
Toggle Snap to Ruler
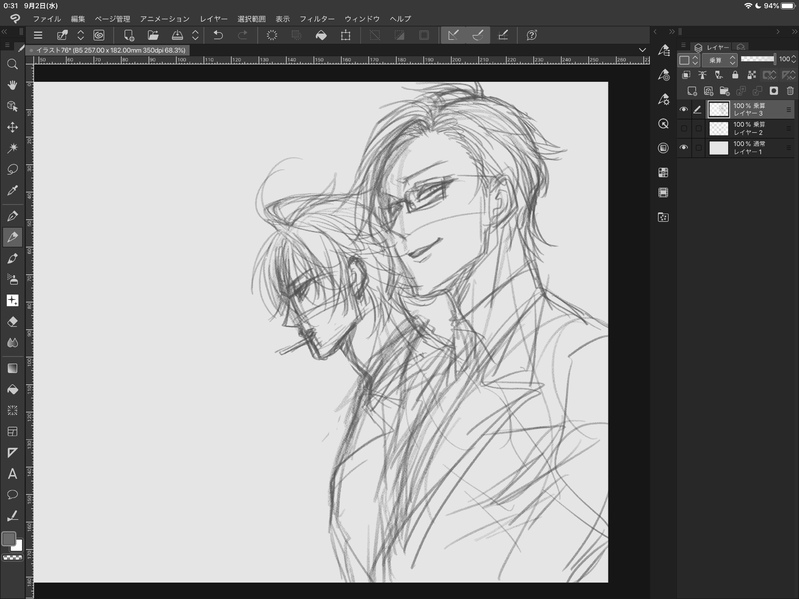click(x=453, y=35)
